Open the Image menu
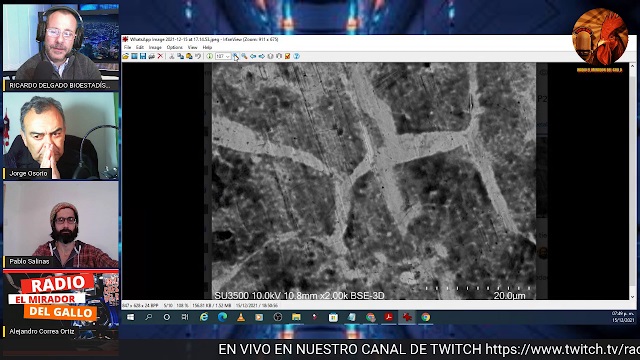 (x=155, y=47)
